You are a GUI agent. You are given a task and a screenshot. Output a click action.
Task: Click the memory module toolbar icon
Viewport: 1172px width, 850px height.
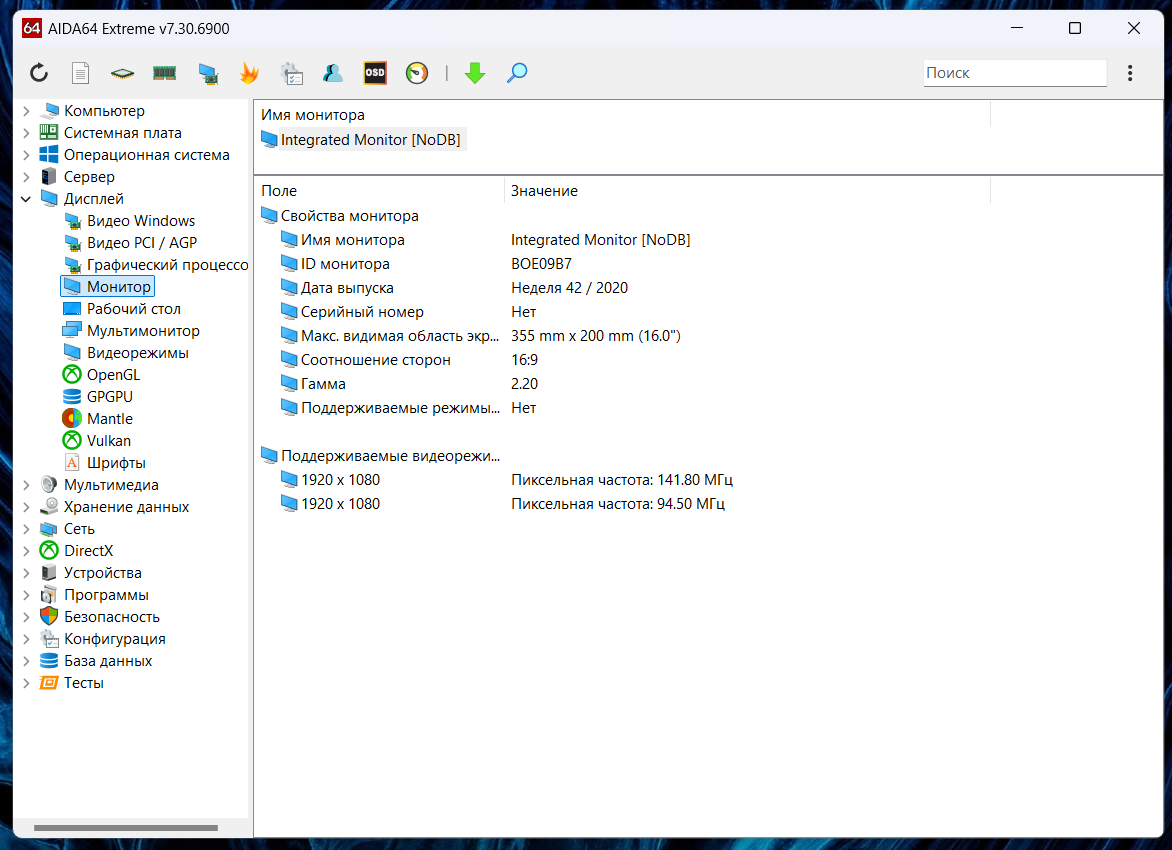(x=164, y=73)
